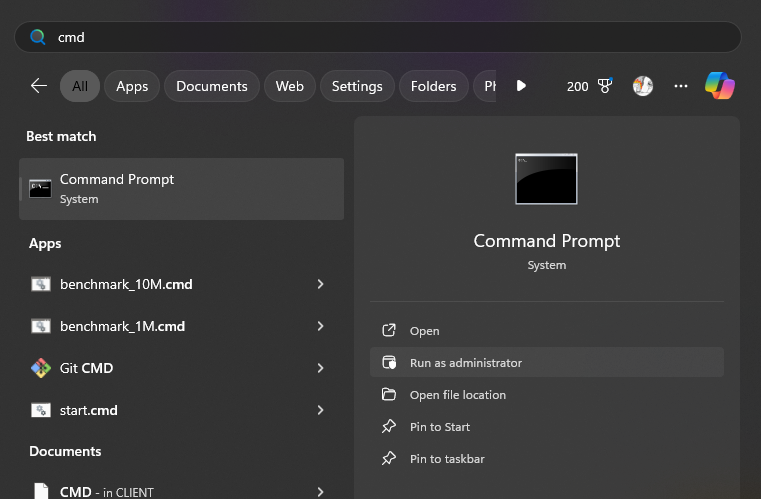Screen dimensions: 761x499
Task: Click the Copilot icon in search header
Action: coord(719,86)
